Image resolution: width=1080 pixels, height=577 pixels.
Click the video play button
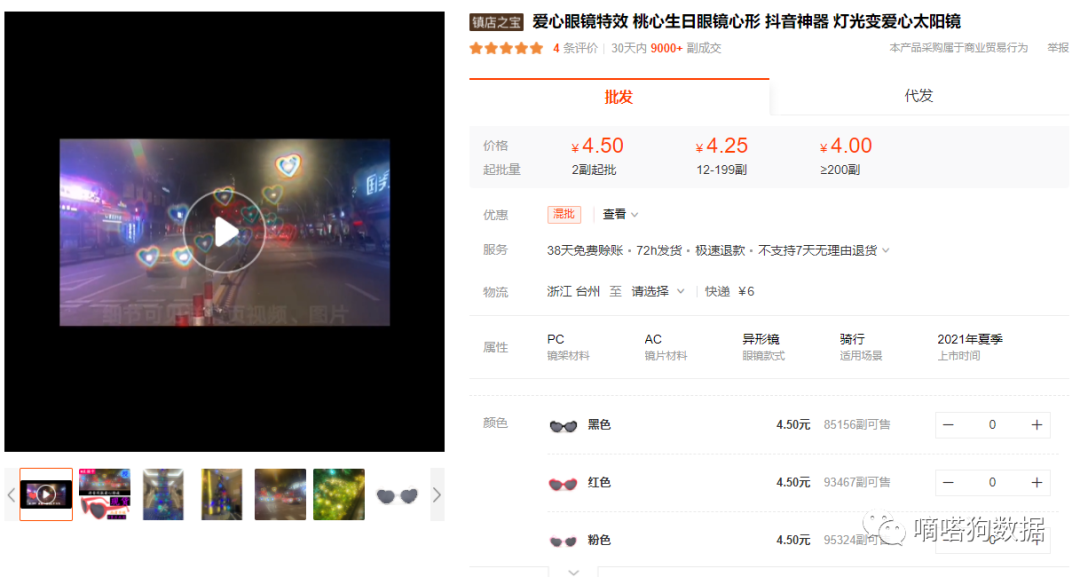[x=227, y=231]
